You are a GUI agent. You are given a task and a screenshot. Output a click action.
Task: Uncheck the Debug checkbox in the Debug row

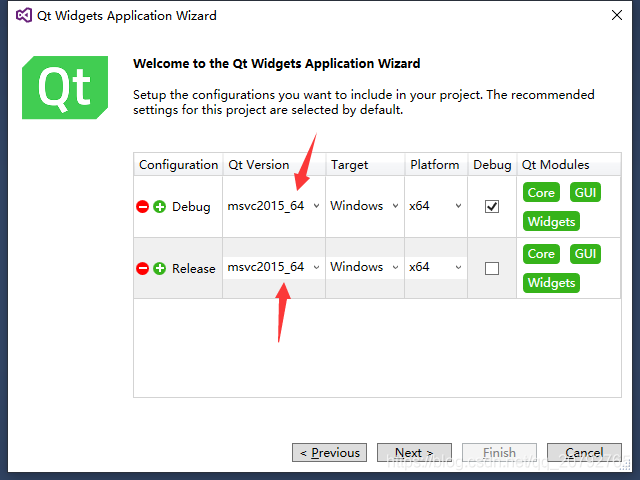[x=492, y=207]
